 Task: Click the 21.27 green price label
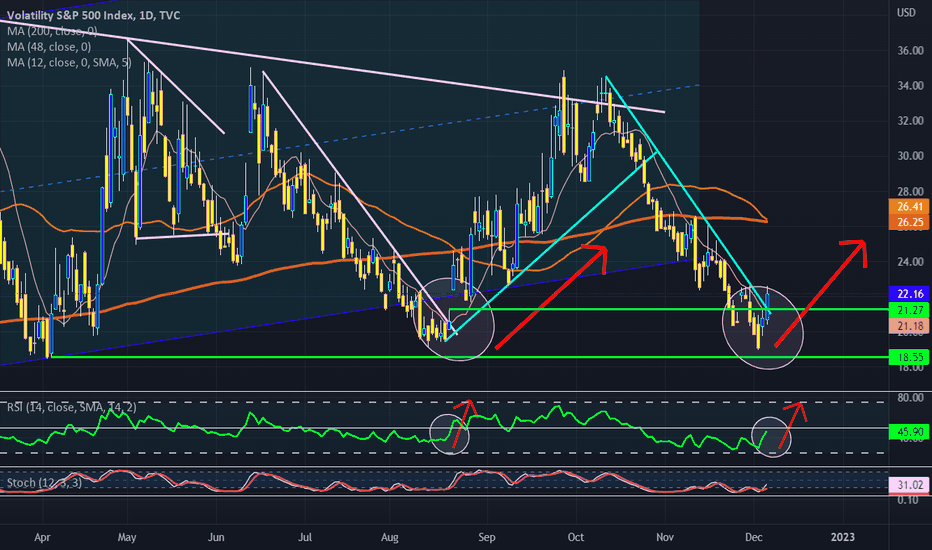pyautogui.click(x=909, y=310)
